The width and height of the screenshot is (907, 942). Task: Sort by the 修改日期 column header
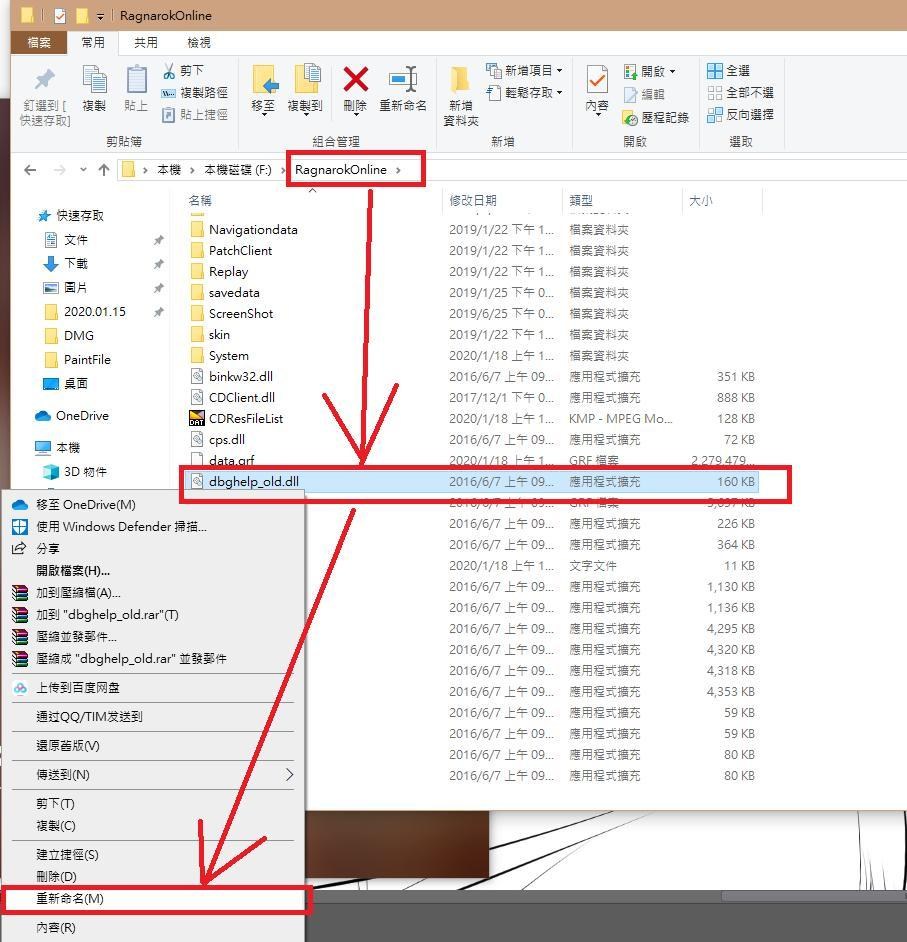point(473,201)
